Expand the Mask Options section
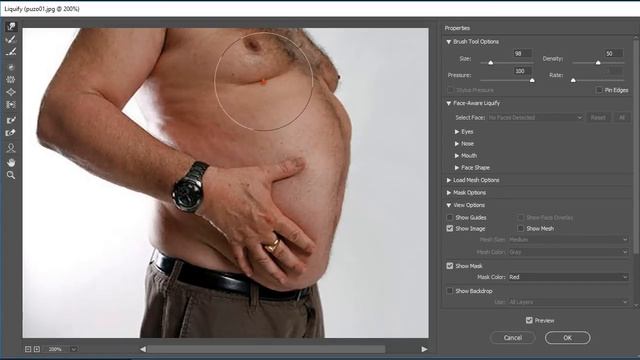The height and width of the screenshot is (360, 640). (449, 193)
